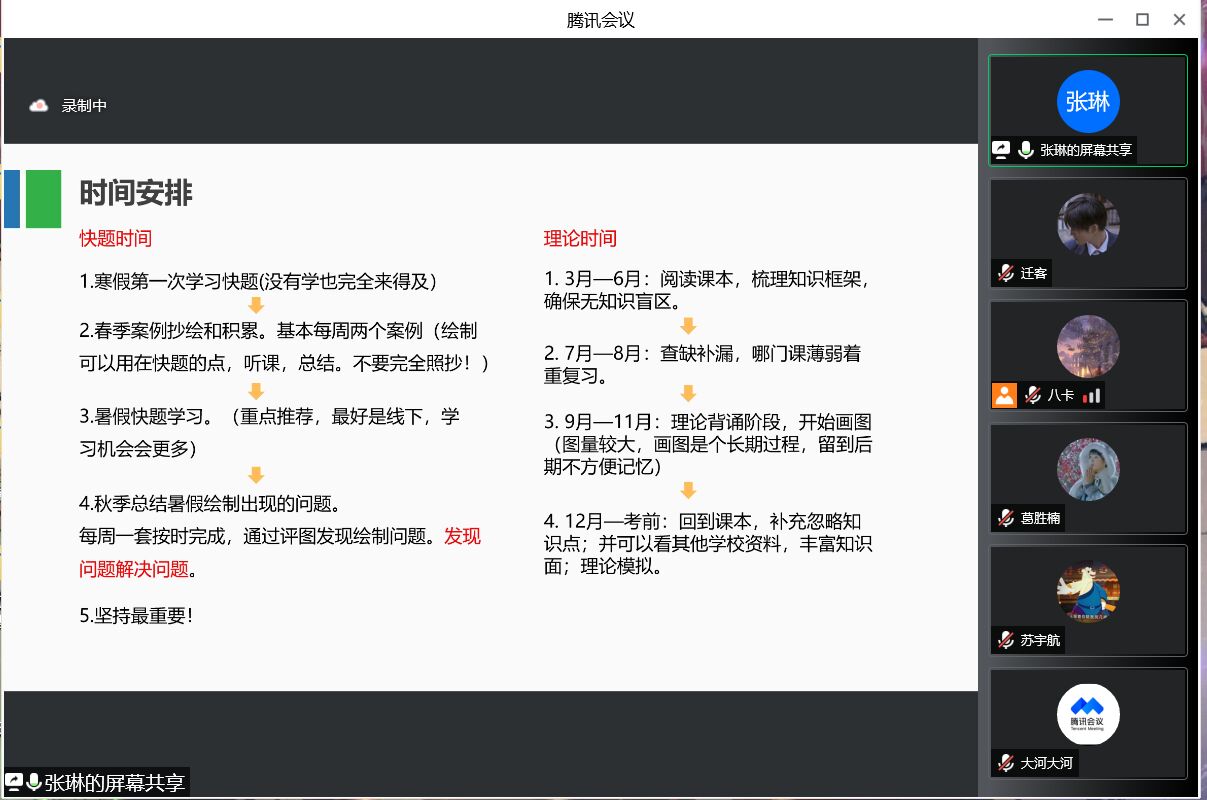The width and height of the screenshot is (1207, 800).
Task: Click the muted microphone icon beside 八卡
Action: click(x=1032, y=395)
